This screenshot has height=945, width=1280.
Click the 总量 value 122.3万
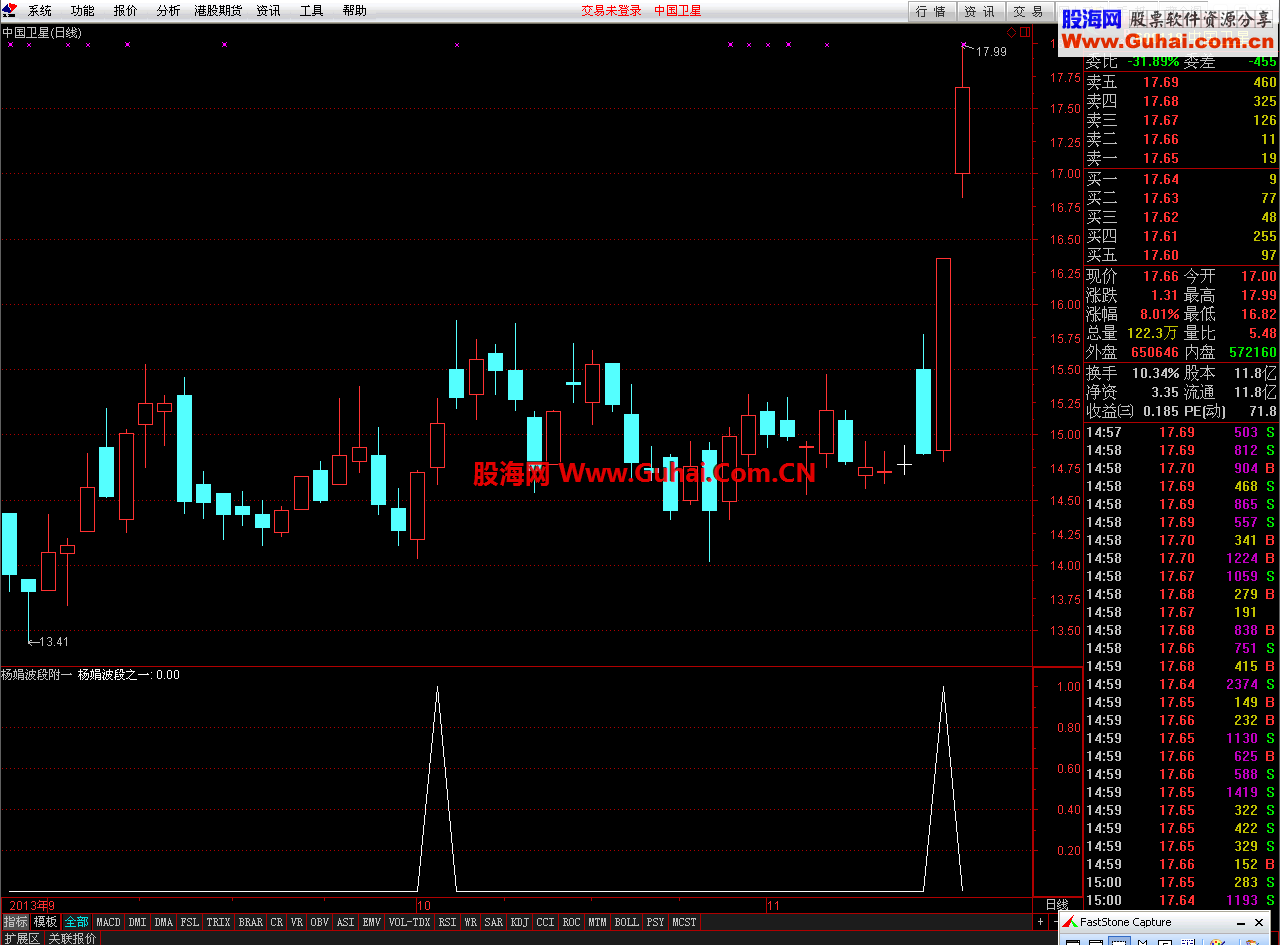[x=1152, y=333]
